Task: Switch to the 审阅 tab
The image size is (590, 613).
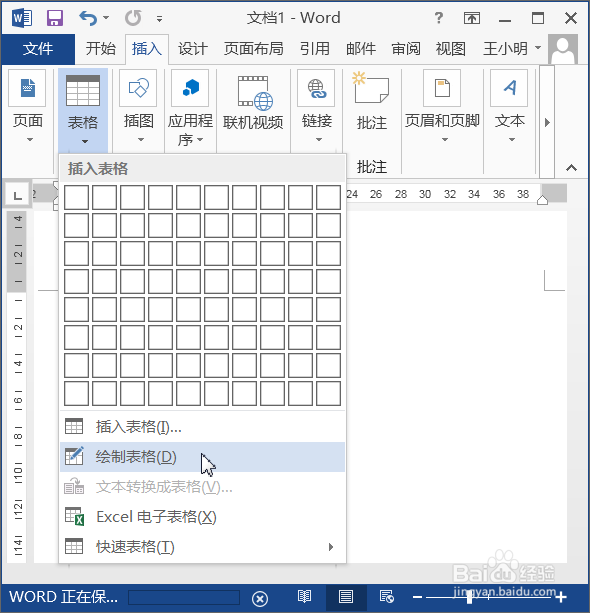Action: pos(406,49)
